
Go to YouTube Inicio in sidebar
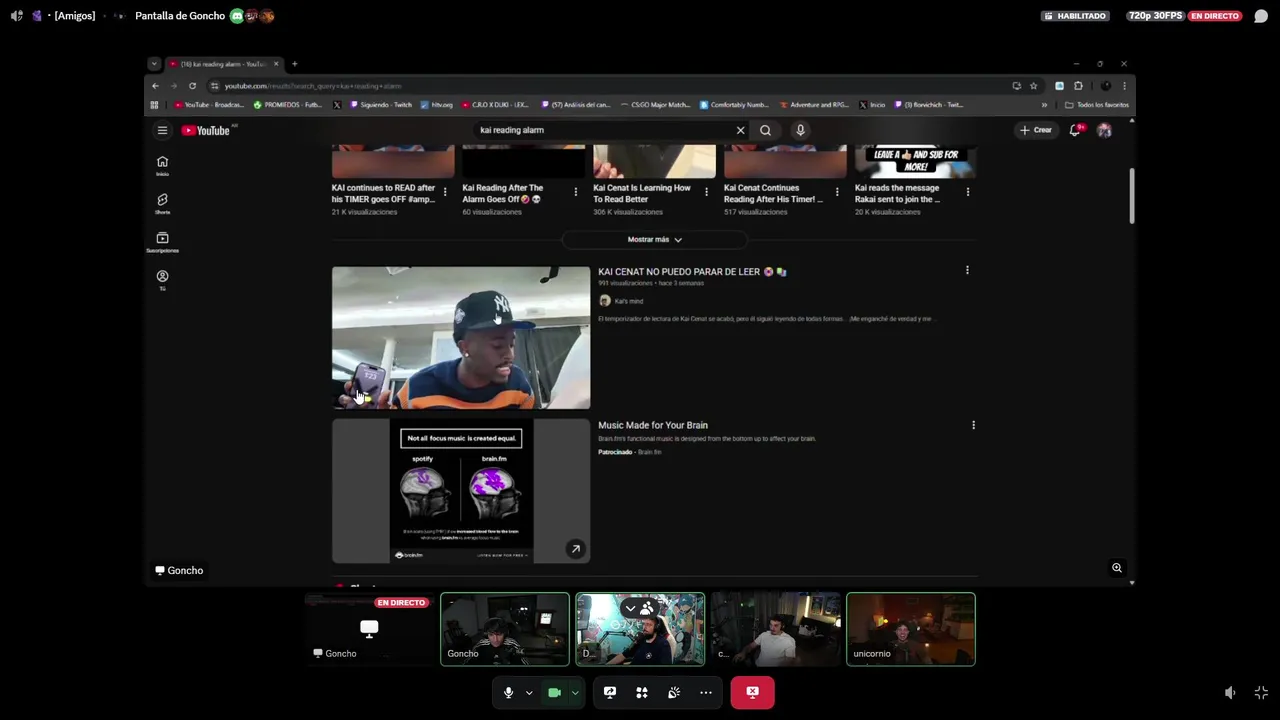coord(162,166)
